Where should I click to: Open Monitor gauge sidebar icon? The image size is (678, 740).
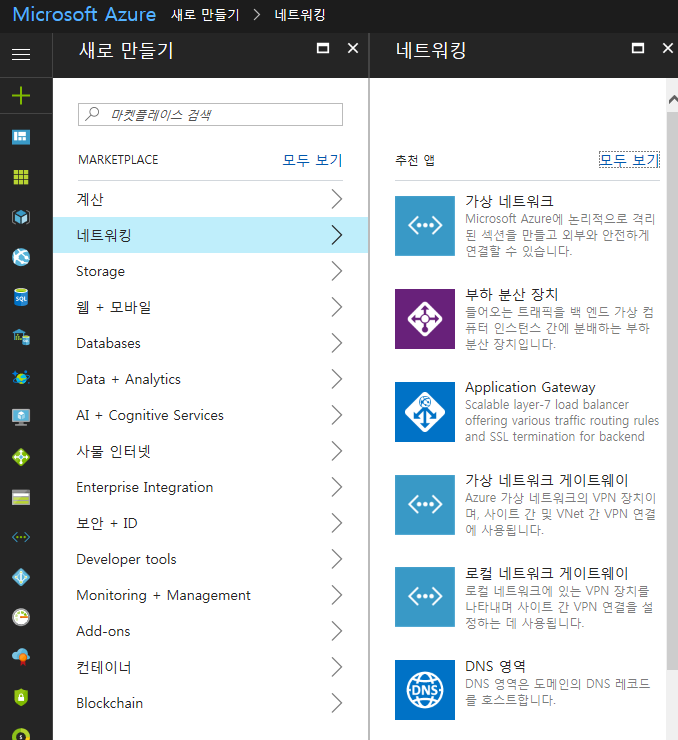(21, 617)
